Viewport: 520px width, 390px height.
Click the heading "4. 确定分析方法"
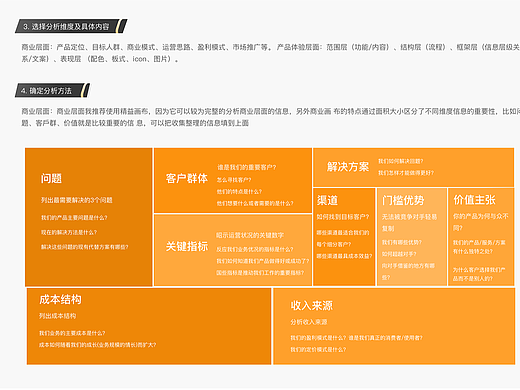(x=46, y=91)
